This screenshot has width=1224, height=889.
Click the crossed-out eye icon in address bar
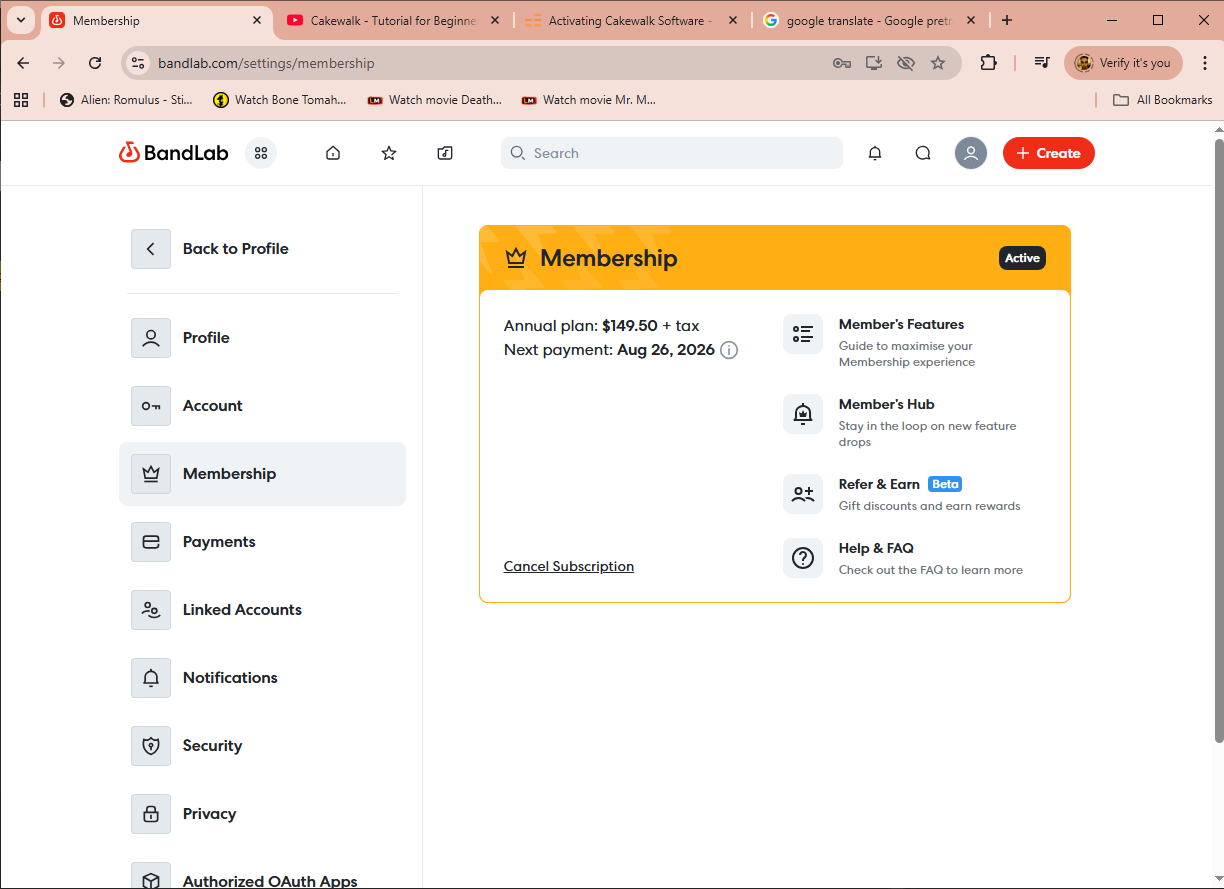(906, 63)
